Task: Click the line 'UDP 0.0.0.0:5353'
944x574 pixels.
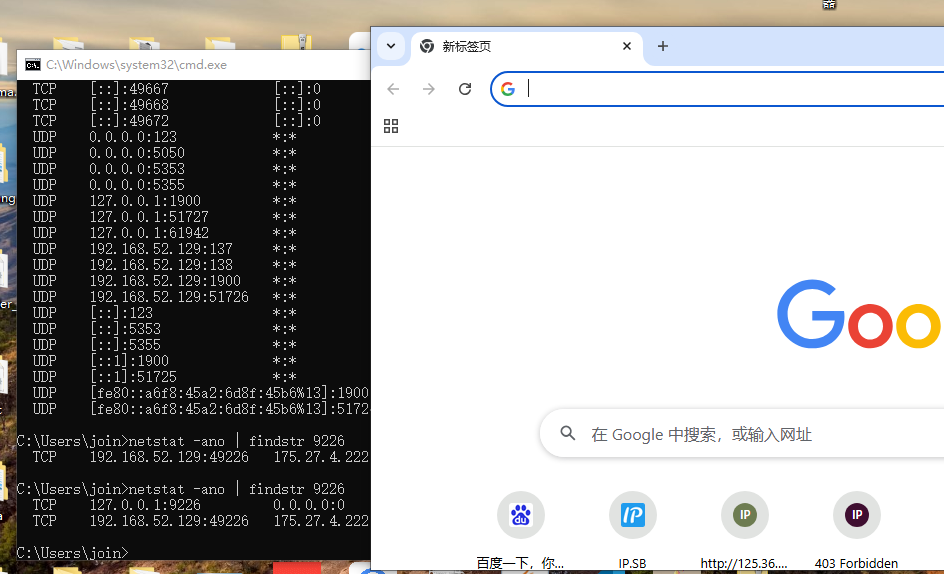Action: (x=164, y=169)
